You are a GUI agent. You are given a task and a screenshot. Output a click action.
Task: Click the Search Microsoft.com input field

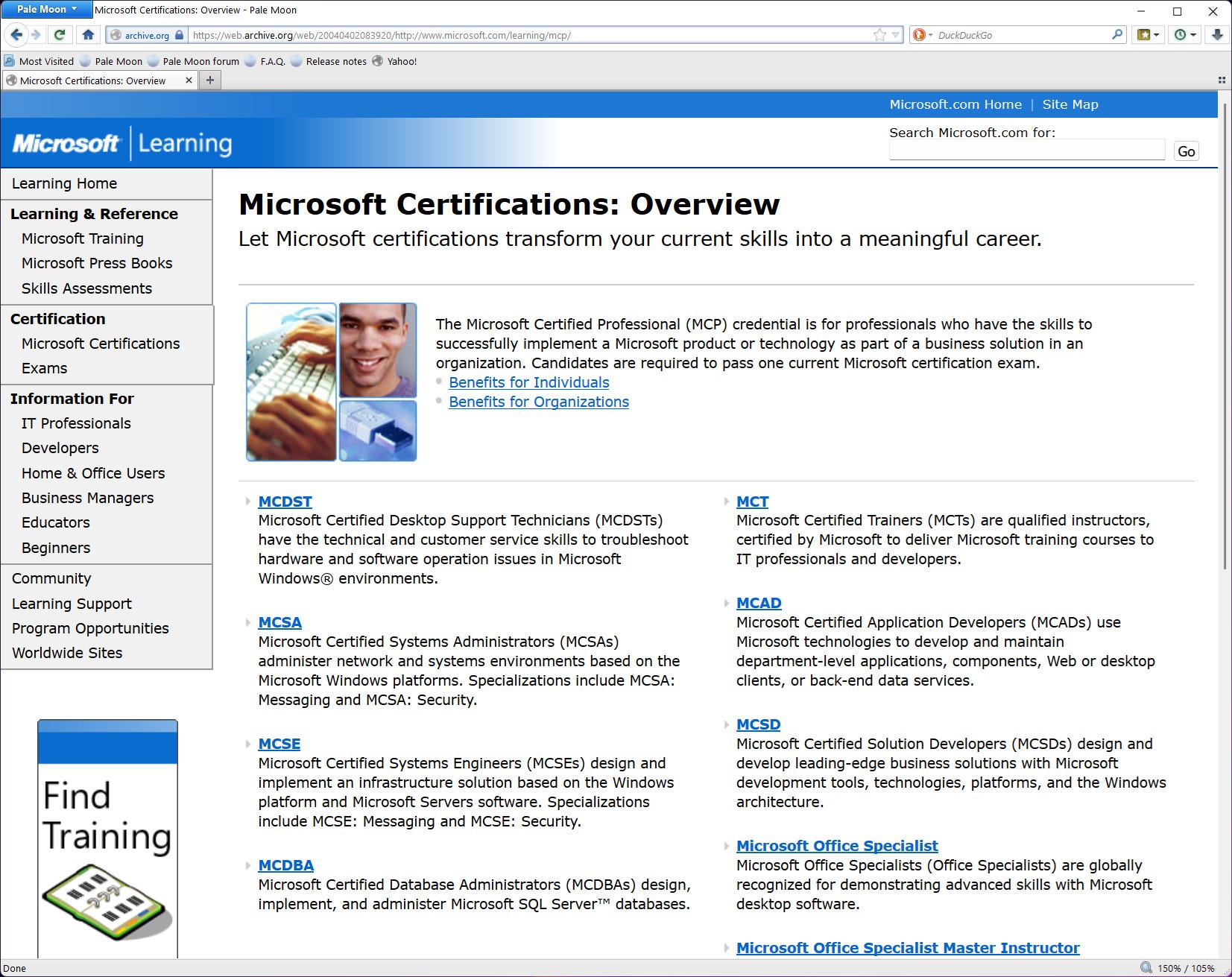coord(1027,151)
